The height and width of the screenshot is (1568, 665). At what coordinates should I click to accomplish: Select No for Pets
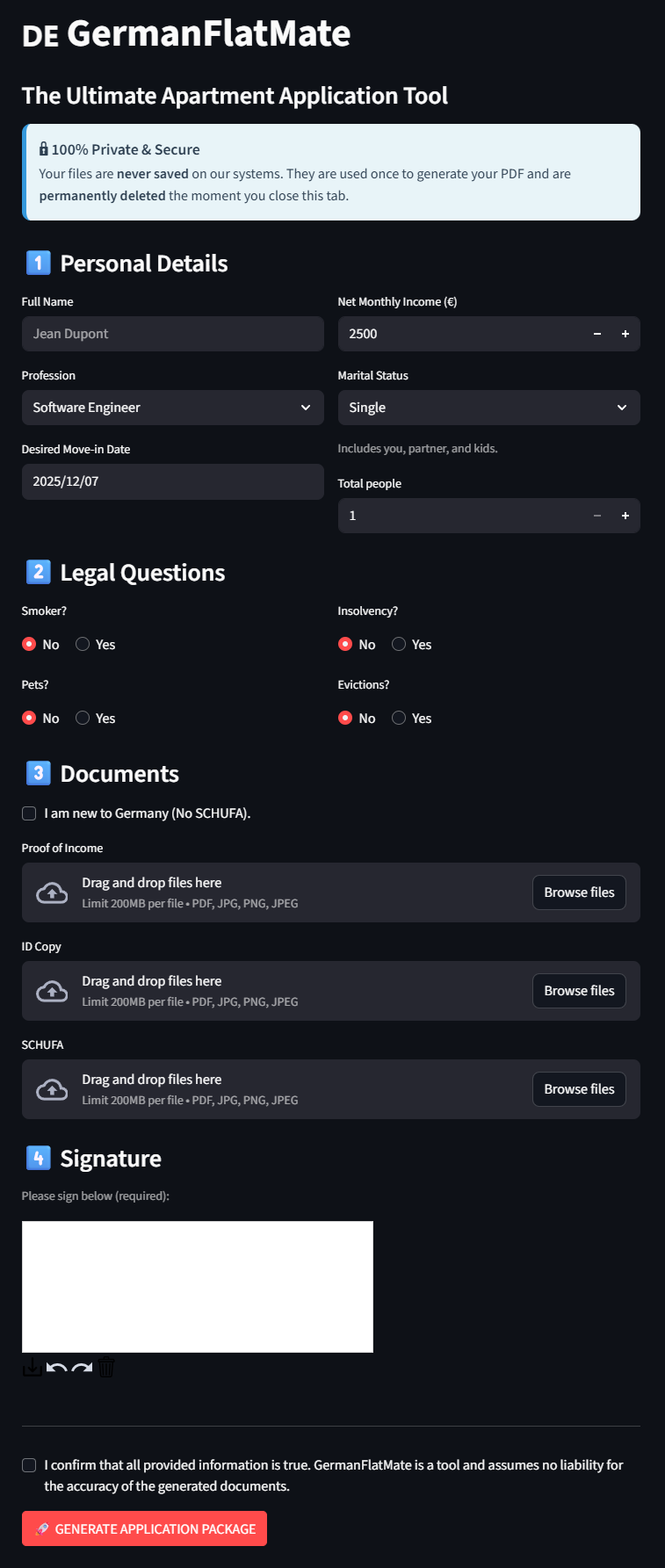(40, 719)
